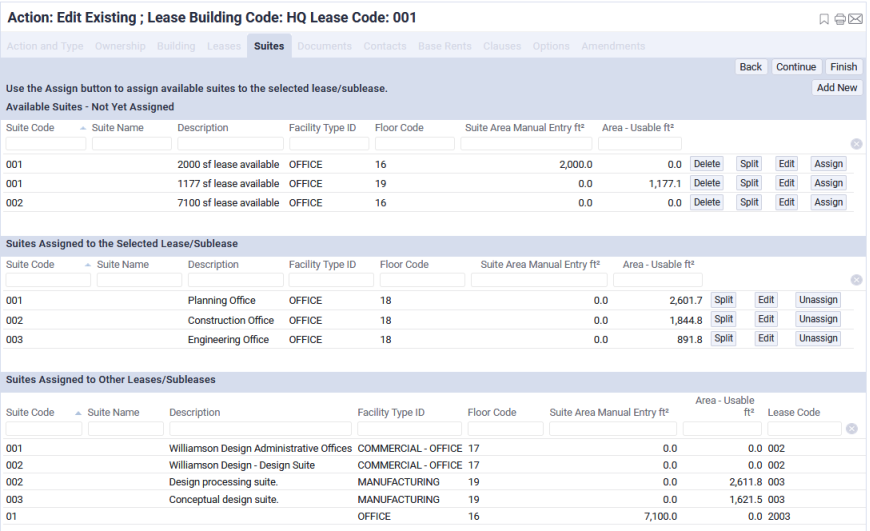Click the Finish button
The image size is (870, 531).
point(844,67)
